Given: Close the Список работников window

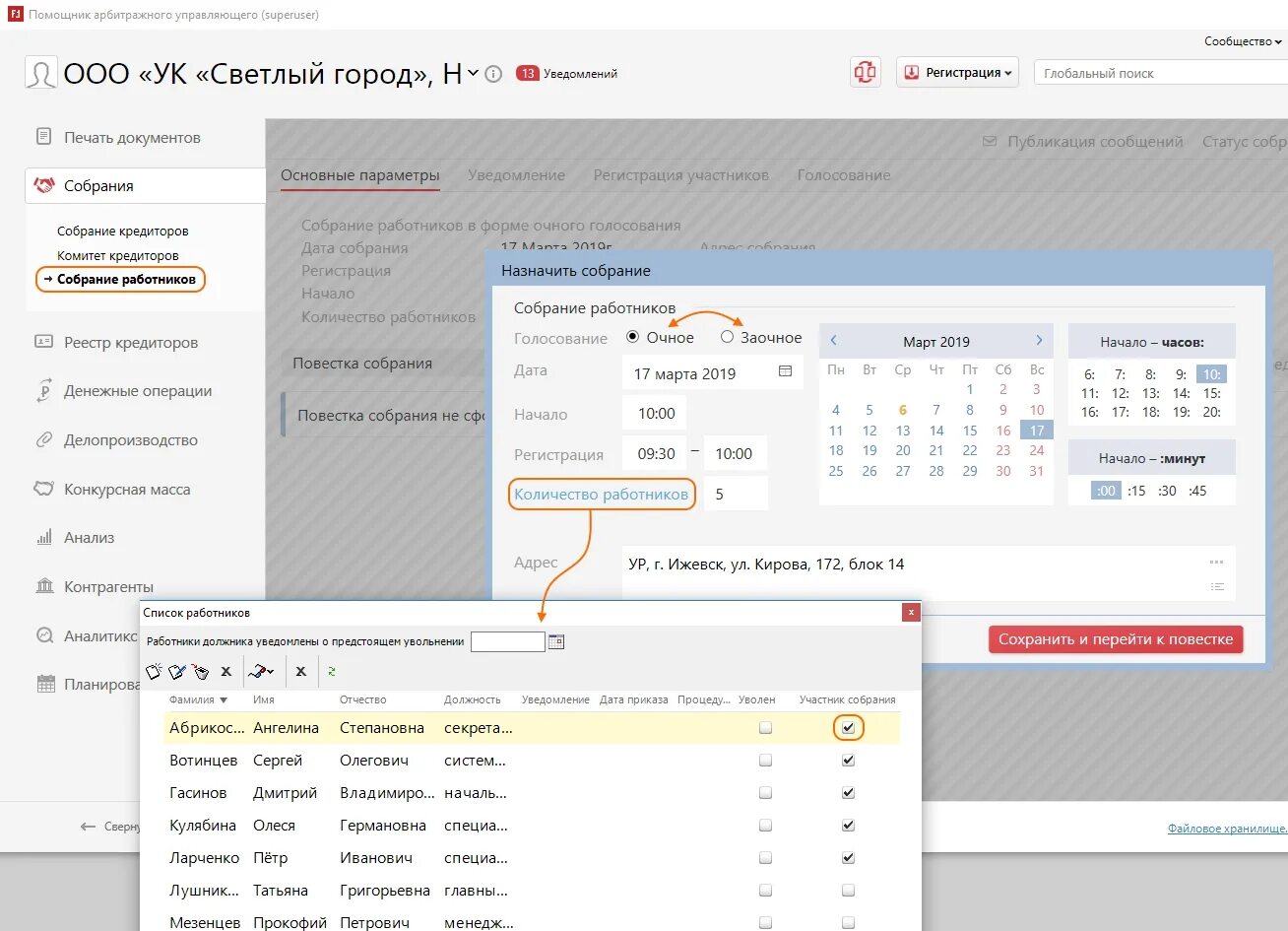Looking at the screenshot, I should [x=911, y=612].
